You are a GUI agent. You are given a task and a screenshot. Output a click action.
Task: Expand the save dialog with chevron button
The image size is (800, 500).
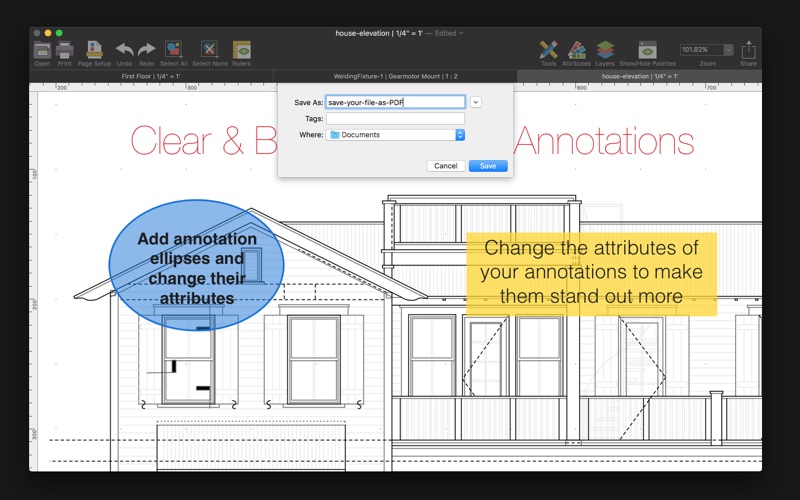[476, 102]
